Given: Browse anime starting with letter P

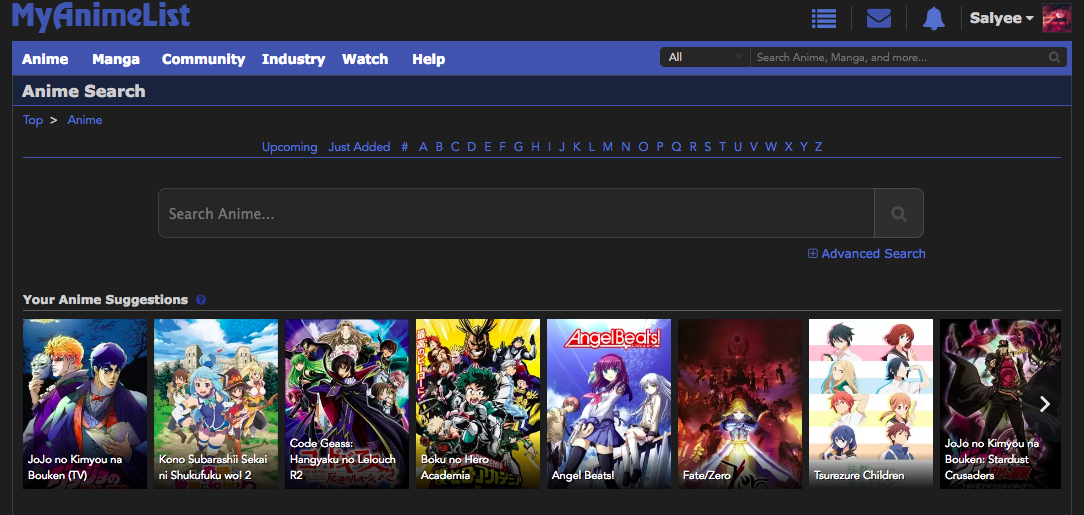Looking at the screenshot, I should point(660,147).
